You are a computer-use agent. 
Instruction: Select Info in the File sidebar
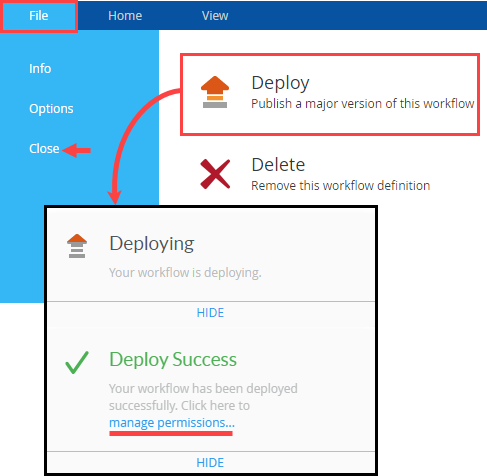click(x=40, y=69)
